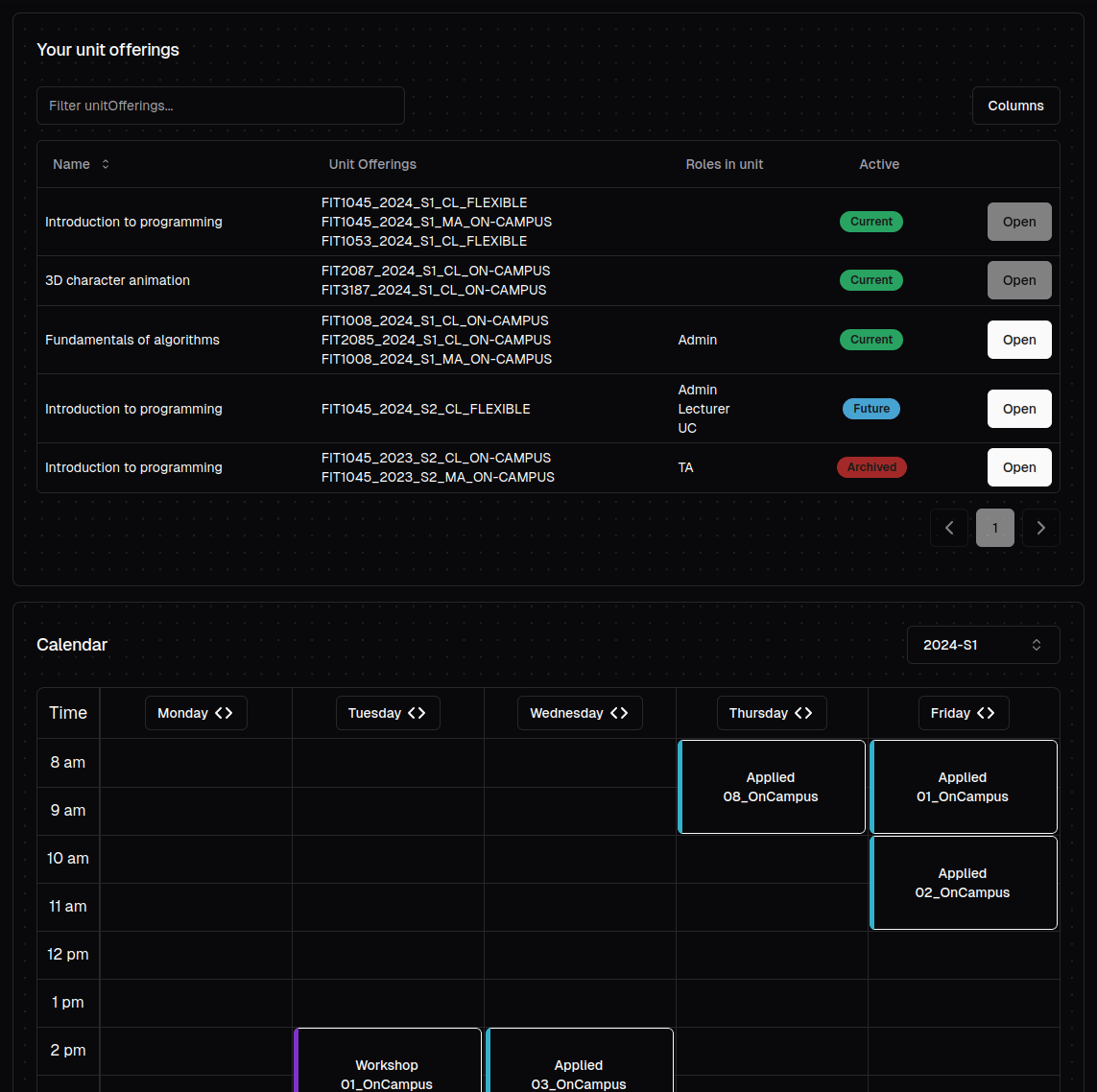This screenshot has height=1092, width=1097.
Task: Click the Archived status badge
Action: (871, 467)
